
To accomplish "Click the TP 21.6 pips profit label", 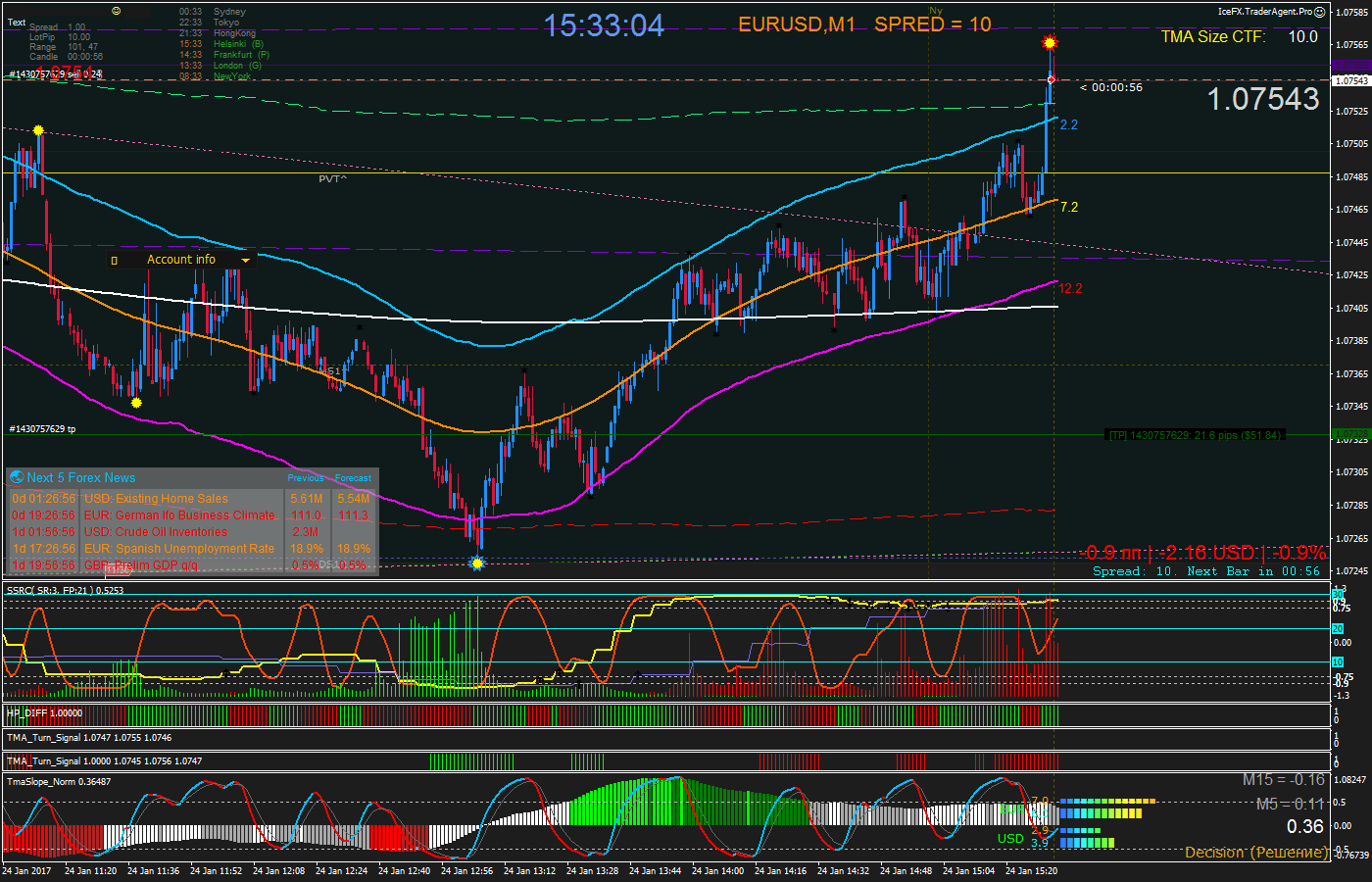I will coord(1195,435).
